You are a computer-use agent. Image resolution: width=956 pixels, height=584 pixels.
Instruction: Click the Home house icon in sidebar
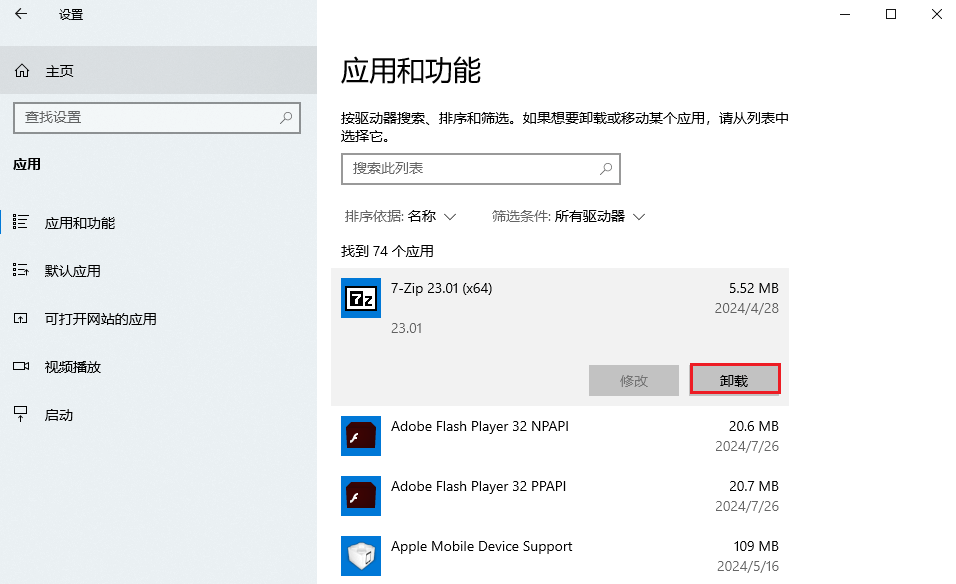(x=22, y=70)
